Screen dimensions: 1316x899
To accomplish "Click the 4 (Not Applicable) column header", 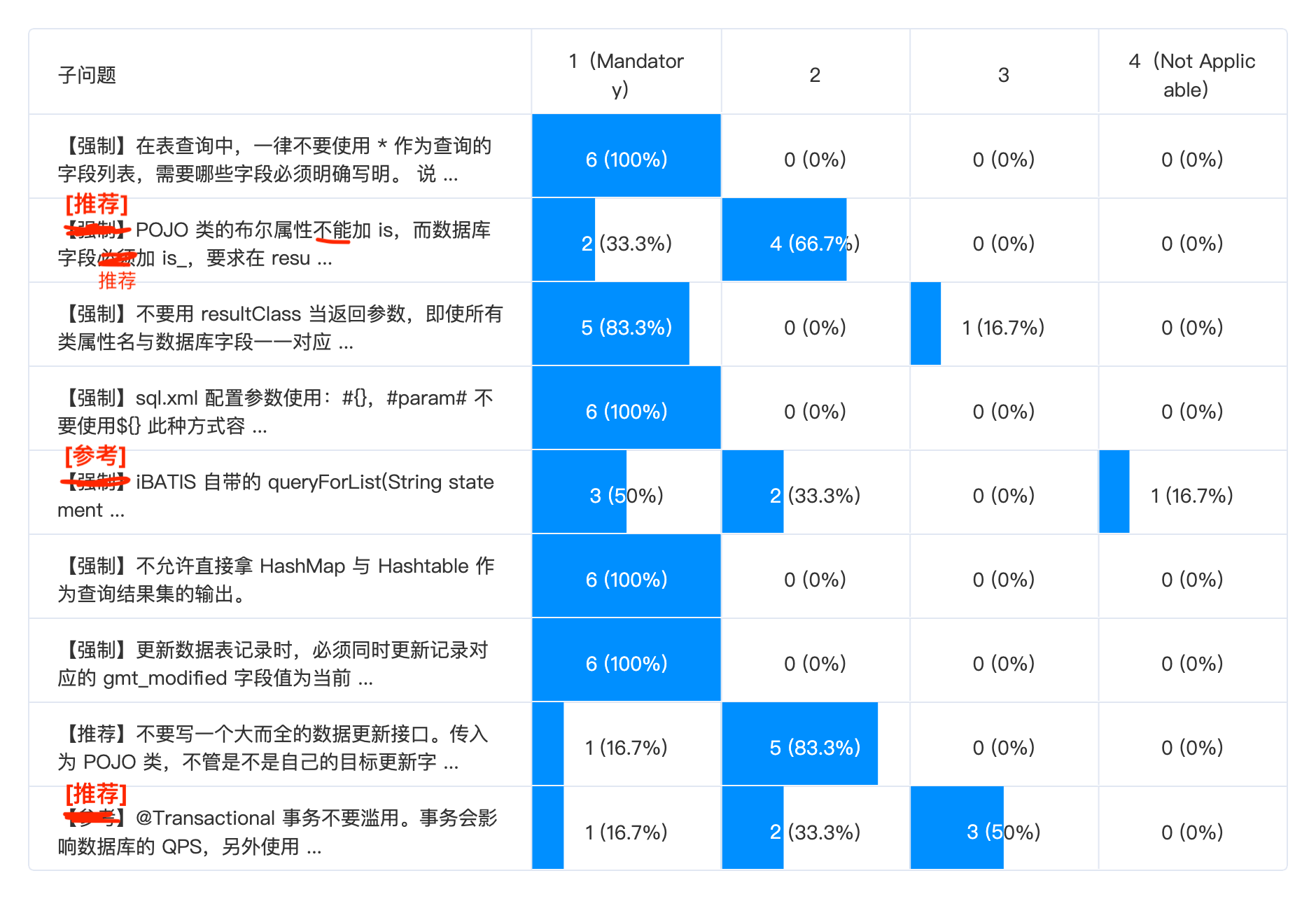I will click(1192, 75).
